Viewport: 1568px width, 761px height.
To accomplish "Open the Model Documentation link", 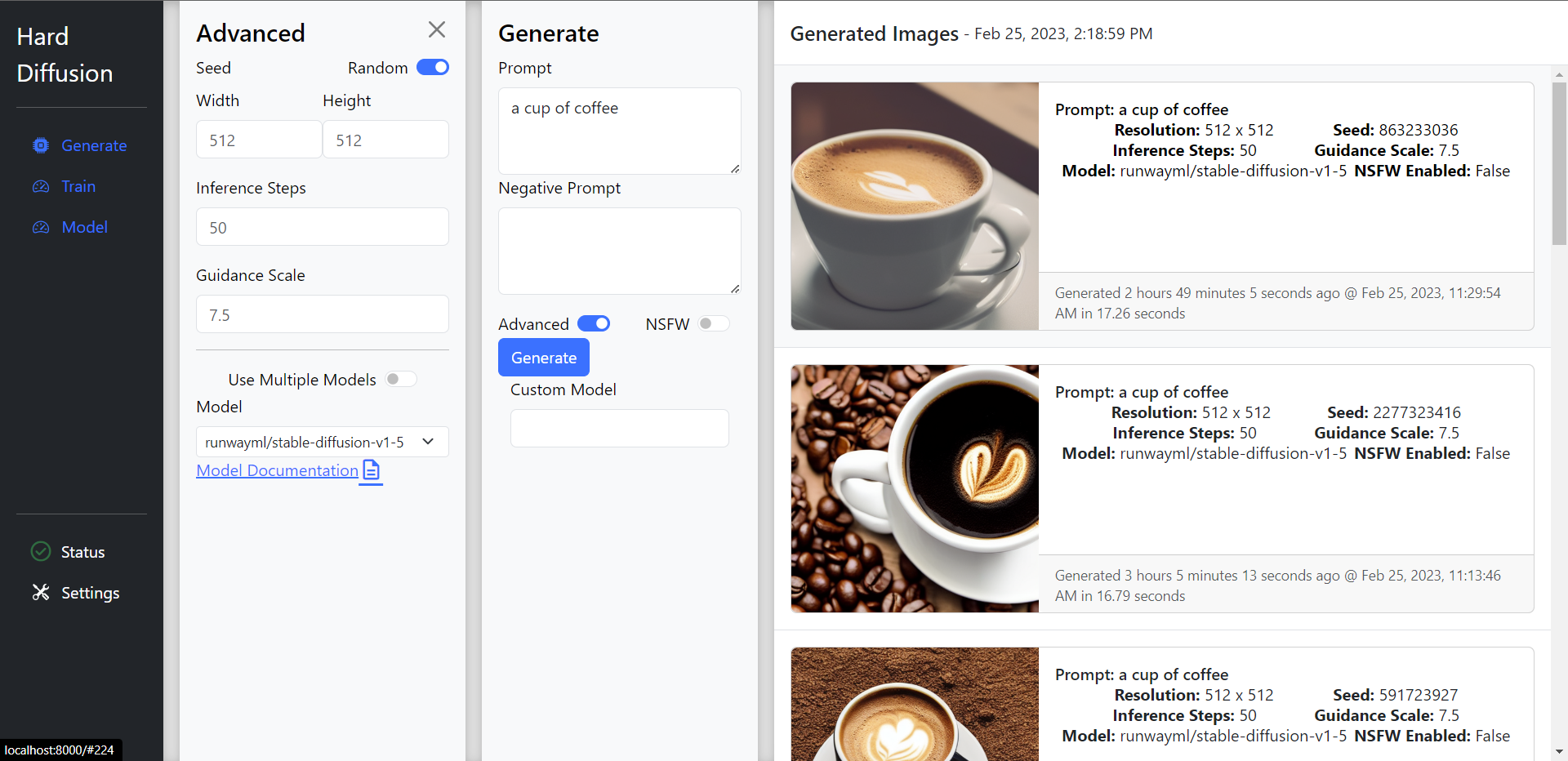I will point(277,470).
